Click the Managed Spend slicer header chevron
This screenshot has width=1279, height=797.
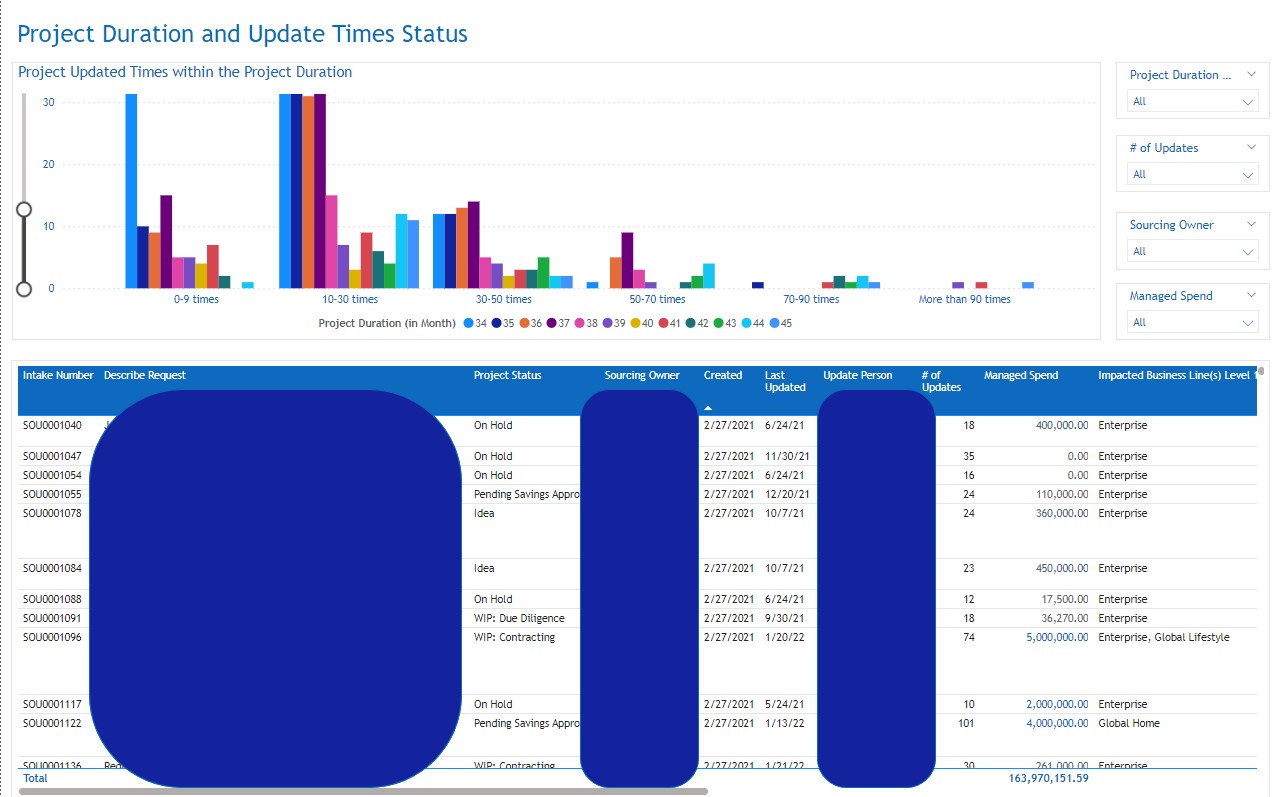(x=1251, y=295)
